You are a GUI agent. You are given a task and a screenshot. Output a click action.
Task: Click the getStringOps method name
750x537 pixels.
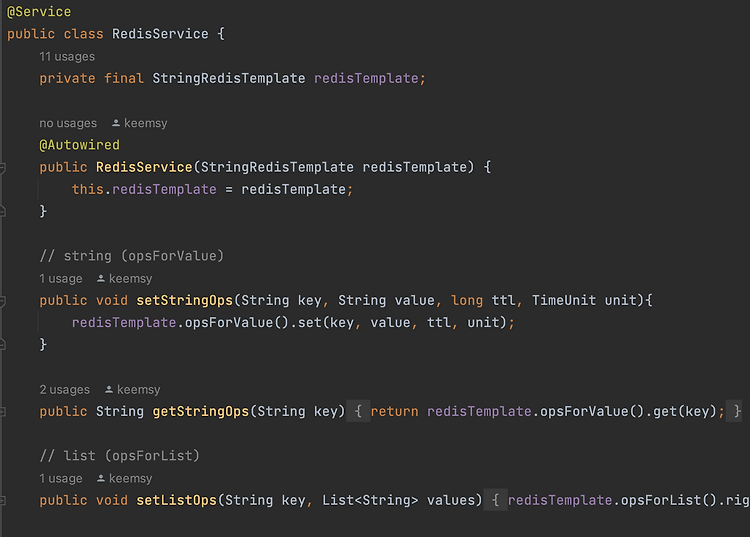point(201,411)
